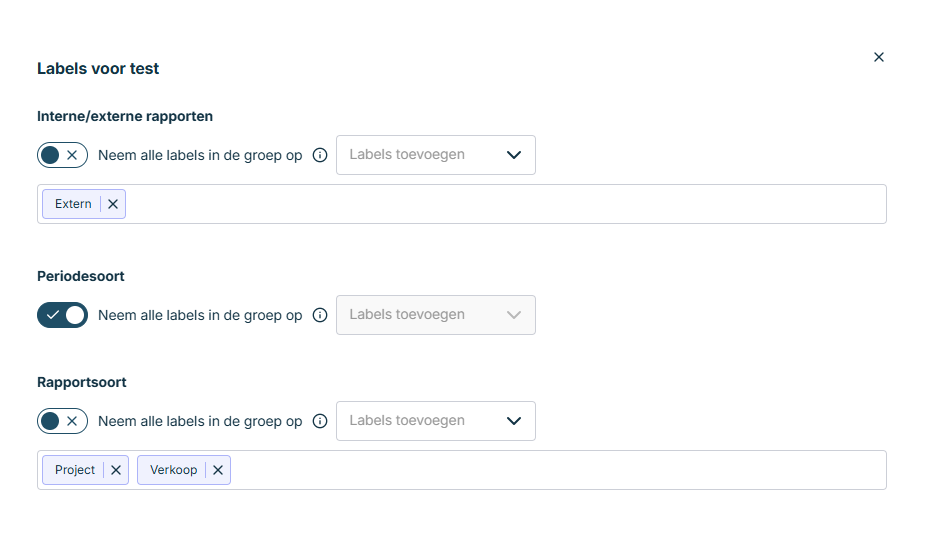Enable all labels toggle for Interne/externe rapporten
Screen dimensions: 930x535
(x=62, y=155)
